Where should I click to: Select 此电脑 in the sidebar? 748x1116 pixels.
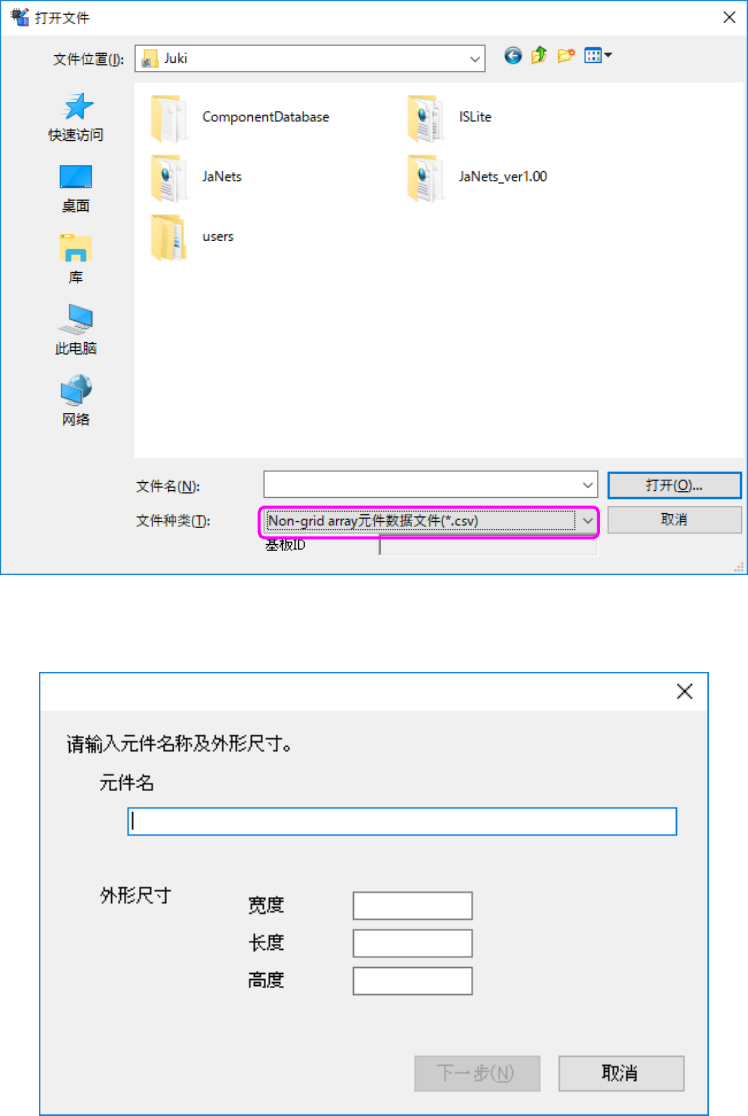tap(75, 330)
